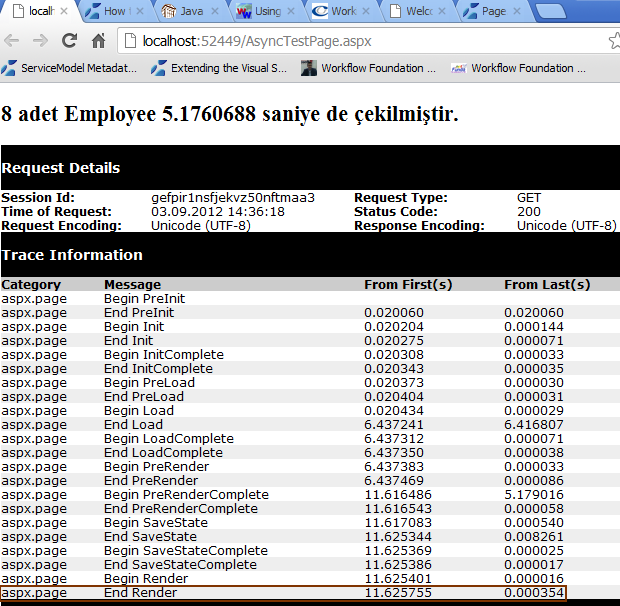620x606 pixels.
Task: Switch to the Java tab
Action: click(x=188, y=12)
